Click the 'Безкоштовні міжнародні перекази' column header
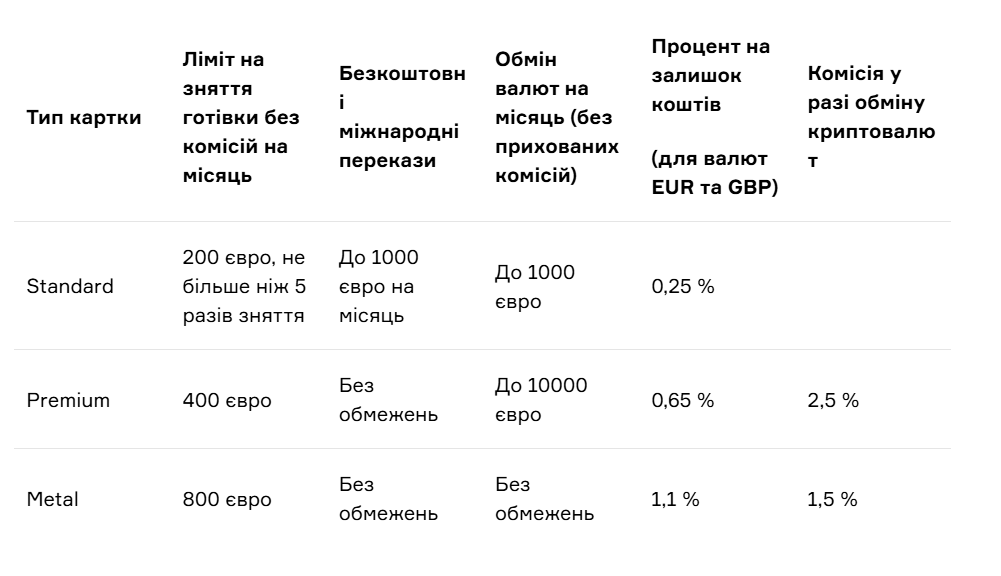 (402, 117)
